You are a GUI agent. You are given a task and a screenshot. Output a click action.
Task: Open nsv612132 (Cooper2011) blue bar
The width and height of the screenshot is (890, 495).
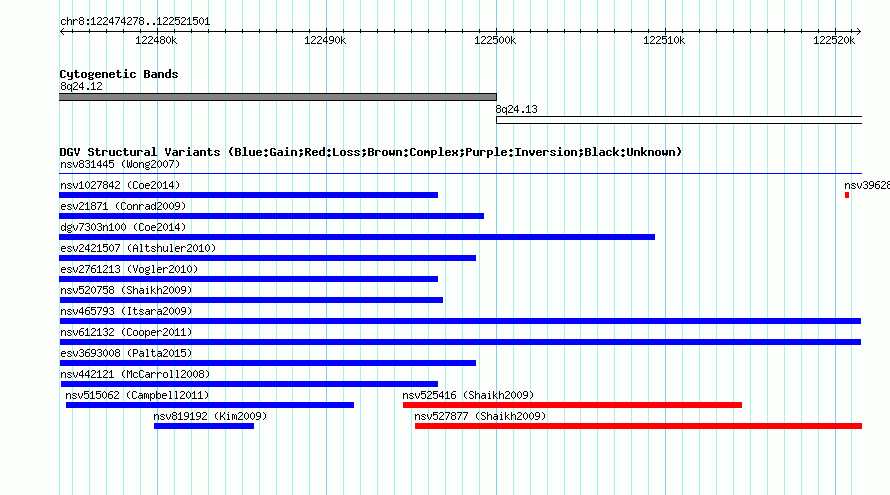tap(460, 342)
